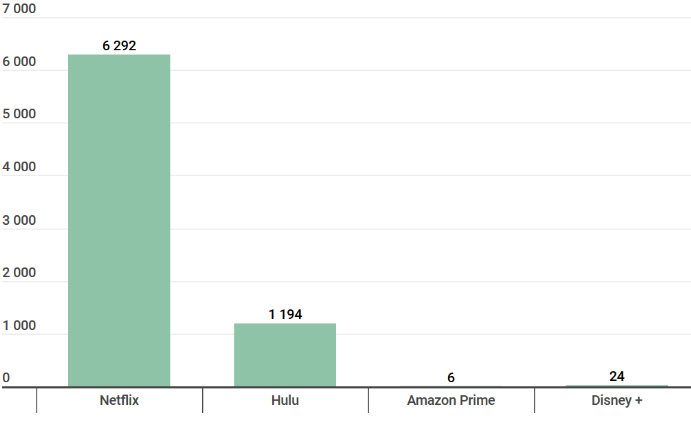The image size is (691, 421).
Task: Click the Netflix x-axis label
Action: pyautogui.click(x=119, y=401)
